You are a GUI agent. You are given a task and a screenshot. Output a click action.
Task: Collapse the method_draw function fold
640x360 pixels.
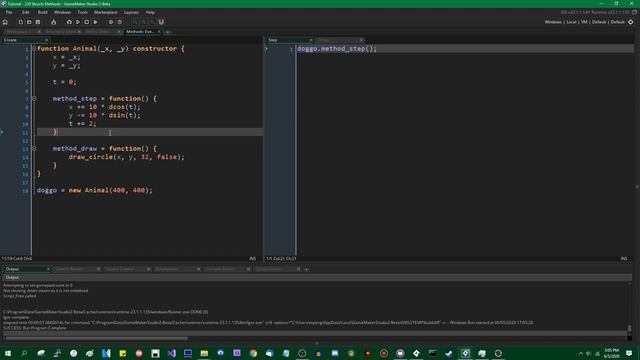[x=34, y=149]
